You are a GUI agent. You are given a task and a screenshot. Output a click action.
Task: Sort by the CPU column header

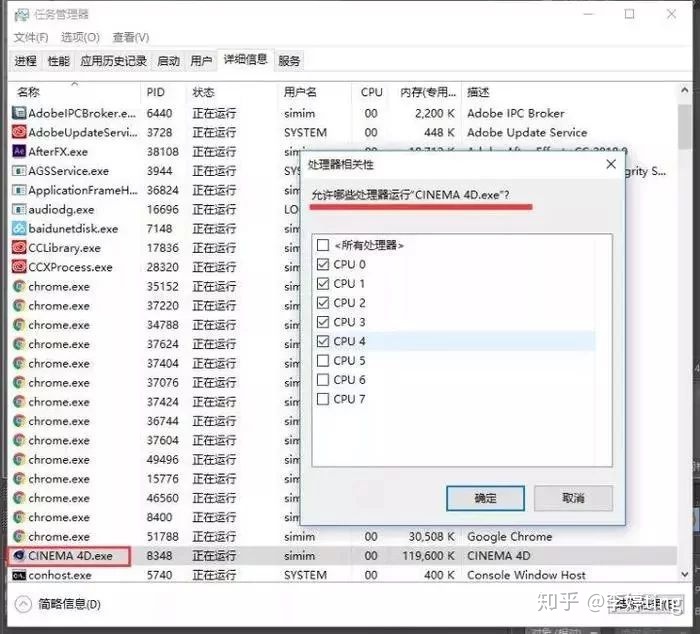(x=371, y=92)
